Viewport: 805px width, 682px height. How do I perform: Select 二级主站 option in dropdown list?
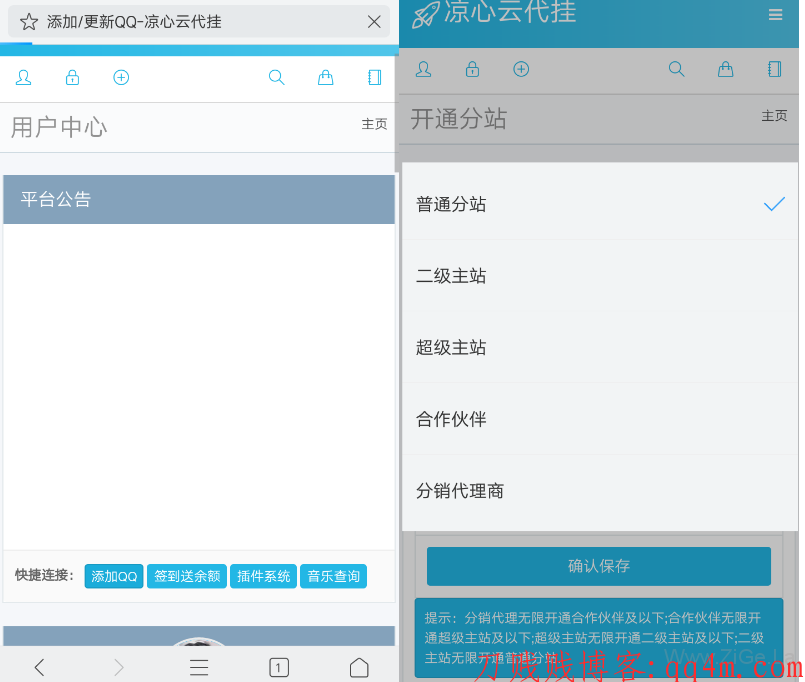click(x=600, y=276)
